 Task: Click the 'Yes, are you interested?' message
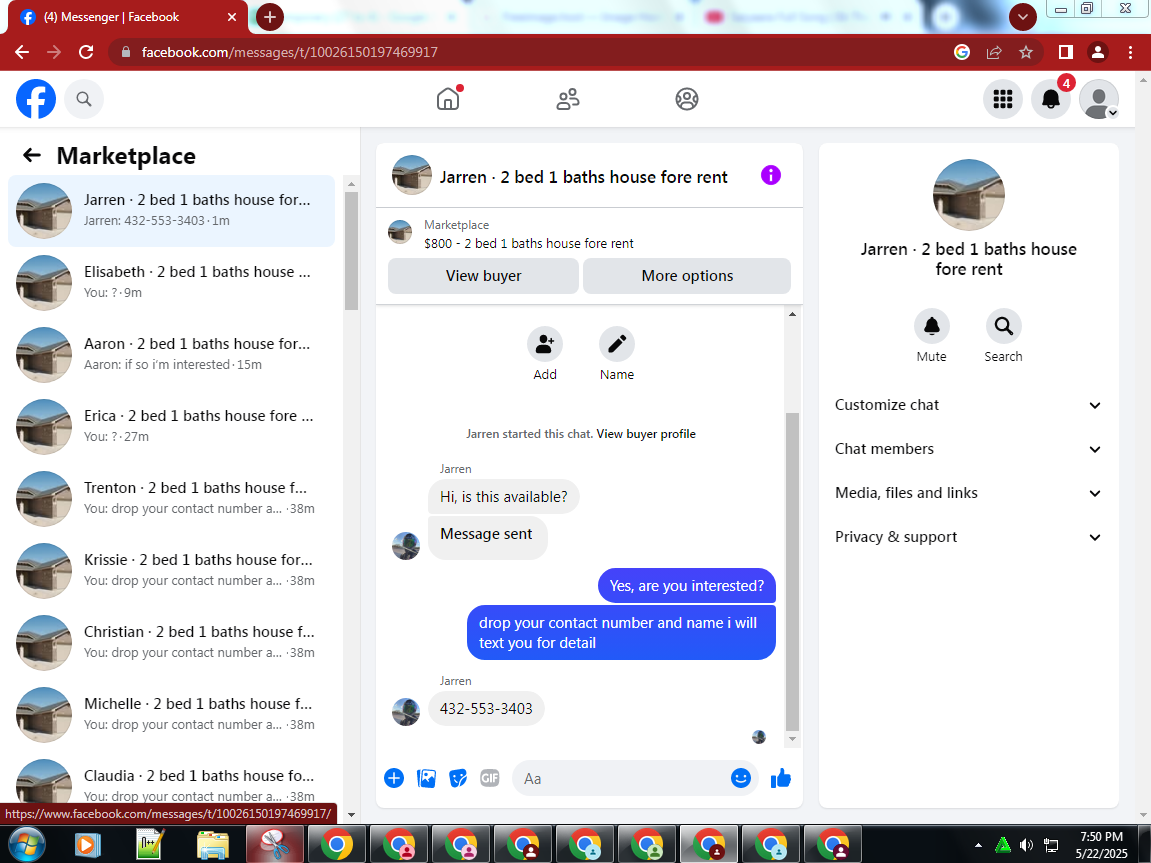coord(686,586)
